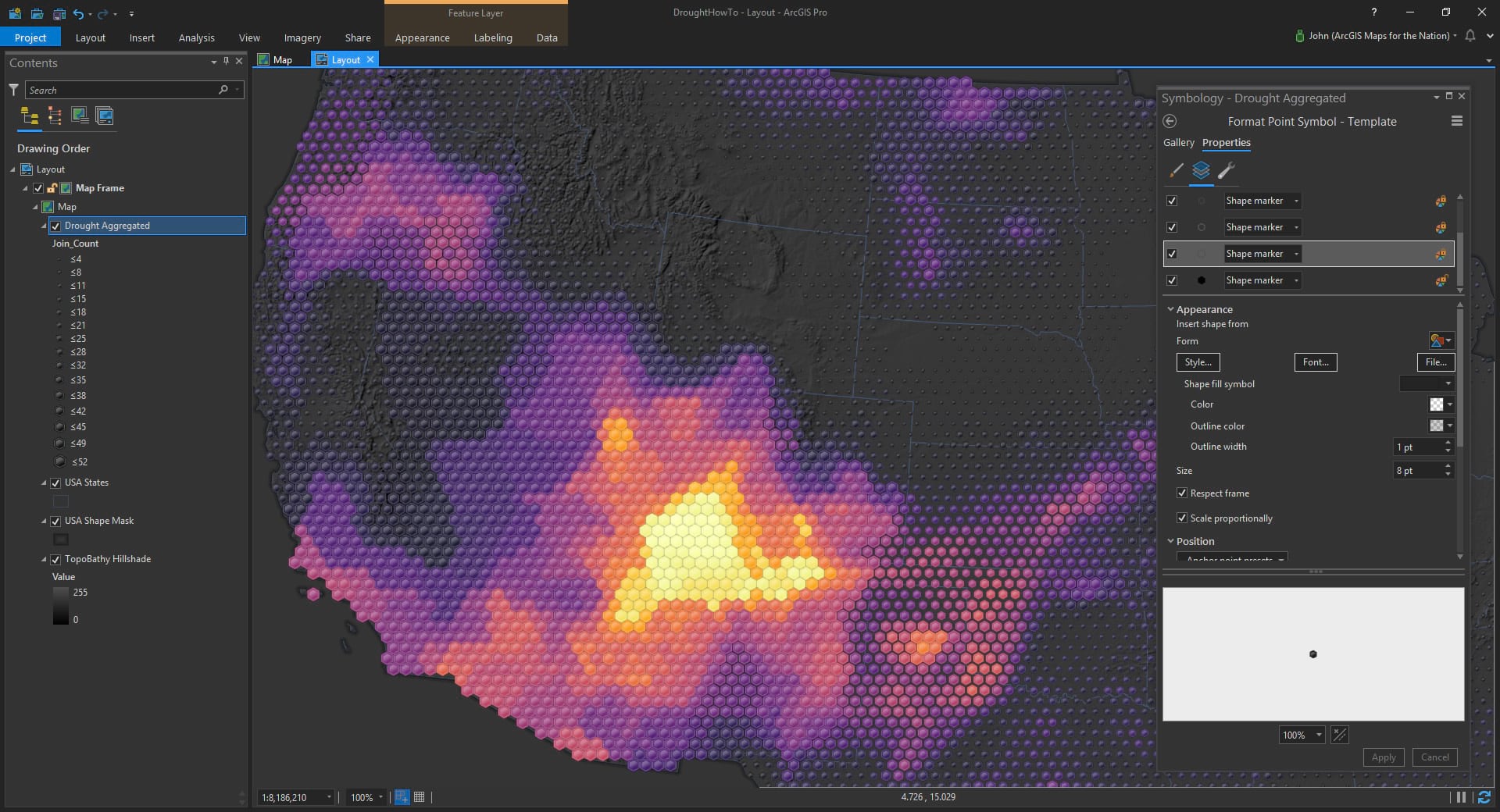Click the filter funnel icon in Contents

pos(13,90)
